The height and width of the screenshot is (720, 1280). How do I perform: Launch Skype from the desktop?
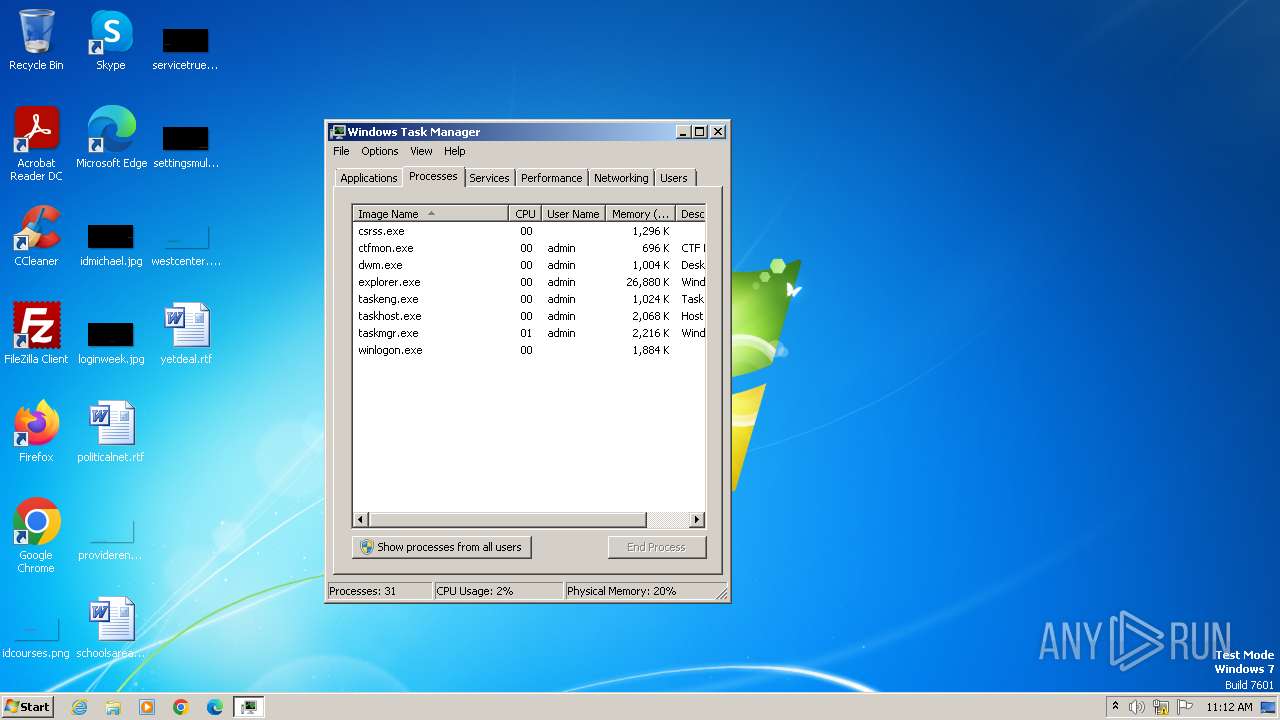tap(111, 40)
